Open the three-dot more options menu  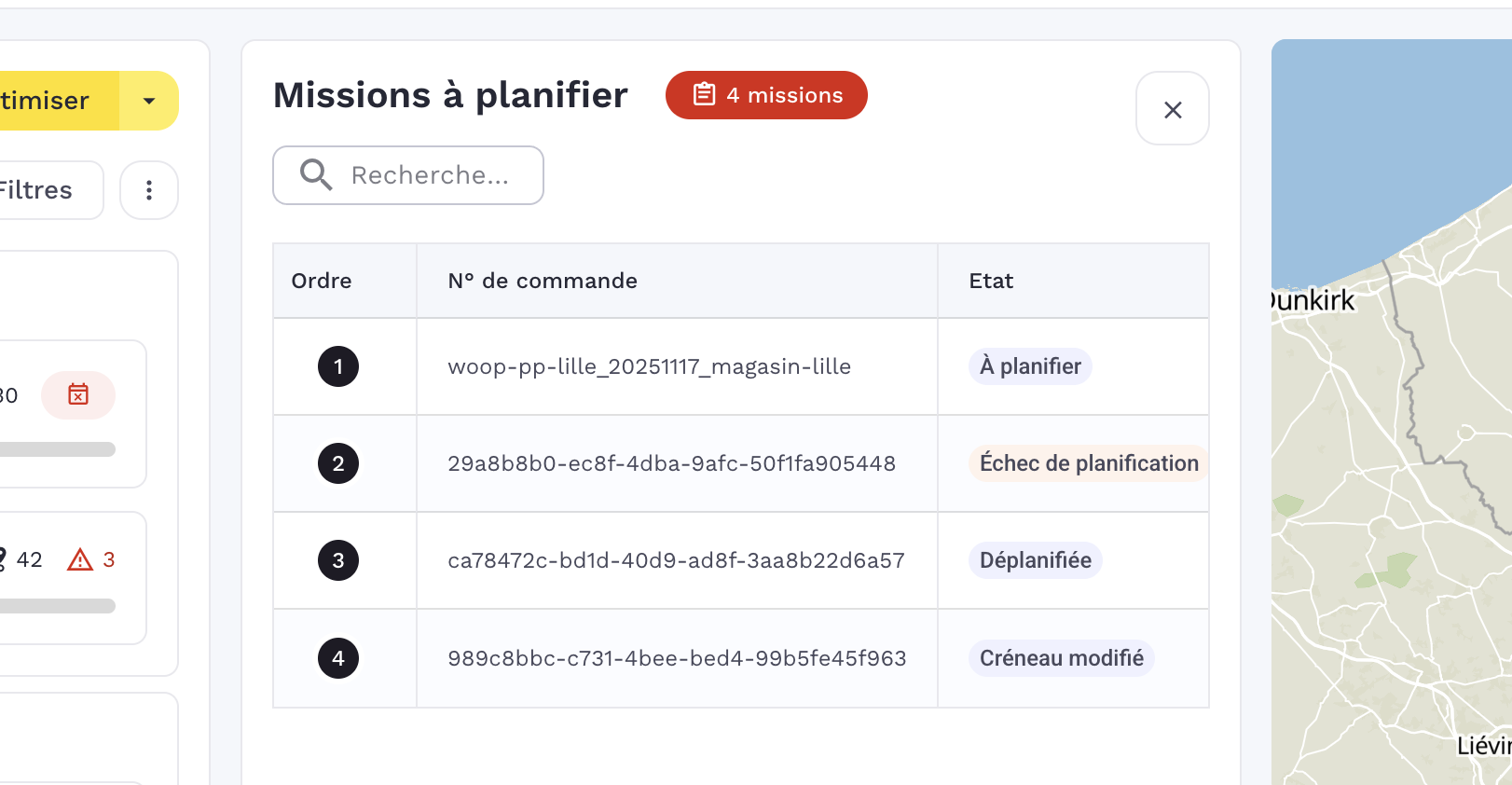tap(149, 190)
